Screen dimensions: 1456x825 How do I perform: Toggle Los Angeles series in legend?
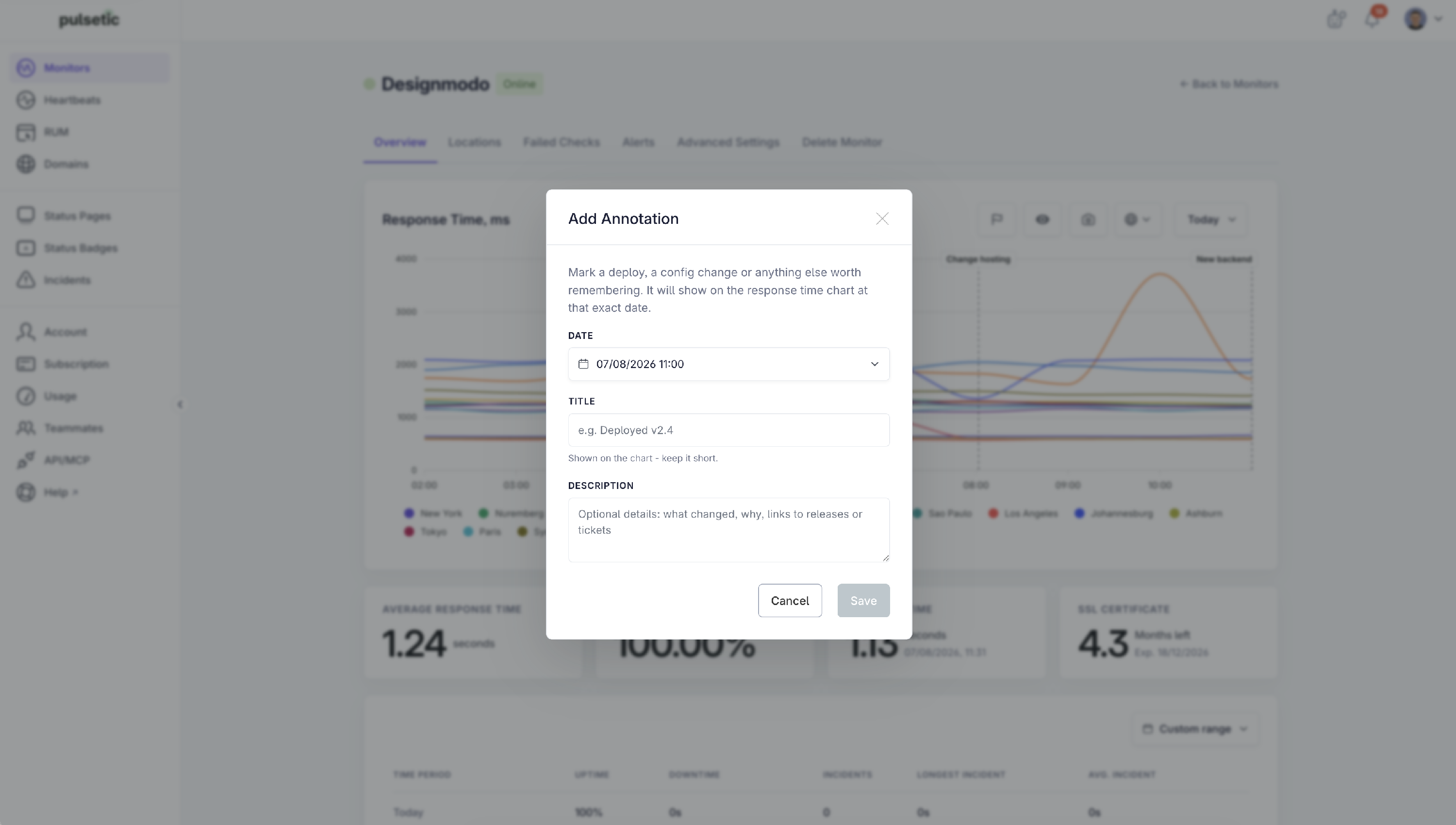pyautogui.click(x=1024, y=513)
